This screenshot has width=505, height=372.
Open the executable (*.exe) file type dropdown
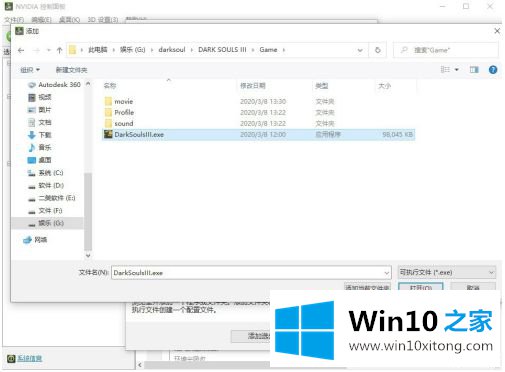coord(447,273)
